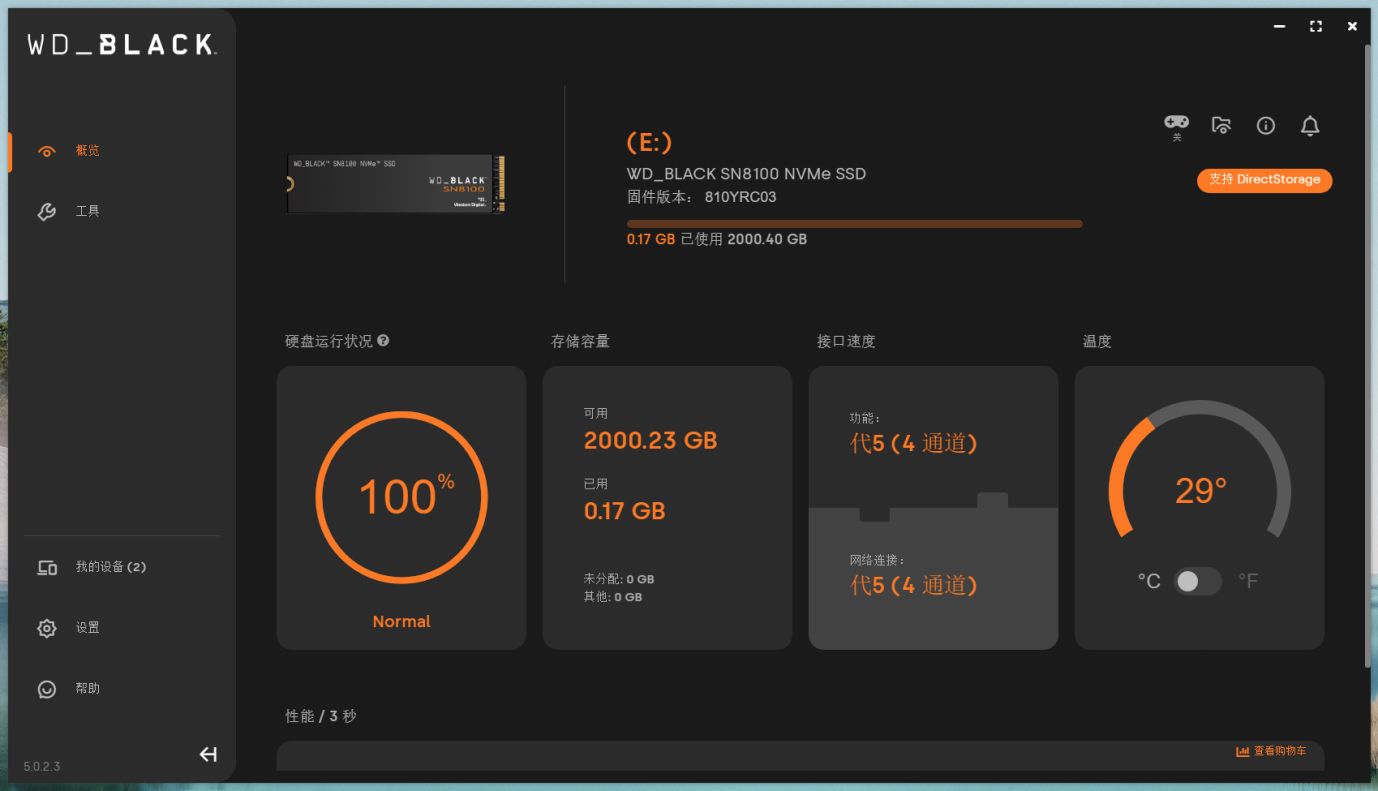Go to the 概览 menu item
The image size is (1378, 791).
[x=88, y=151]
